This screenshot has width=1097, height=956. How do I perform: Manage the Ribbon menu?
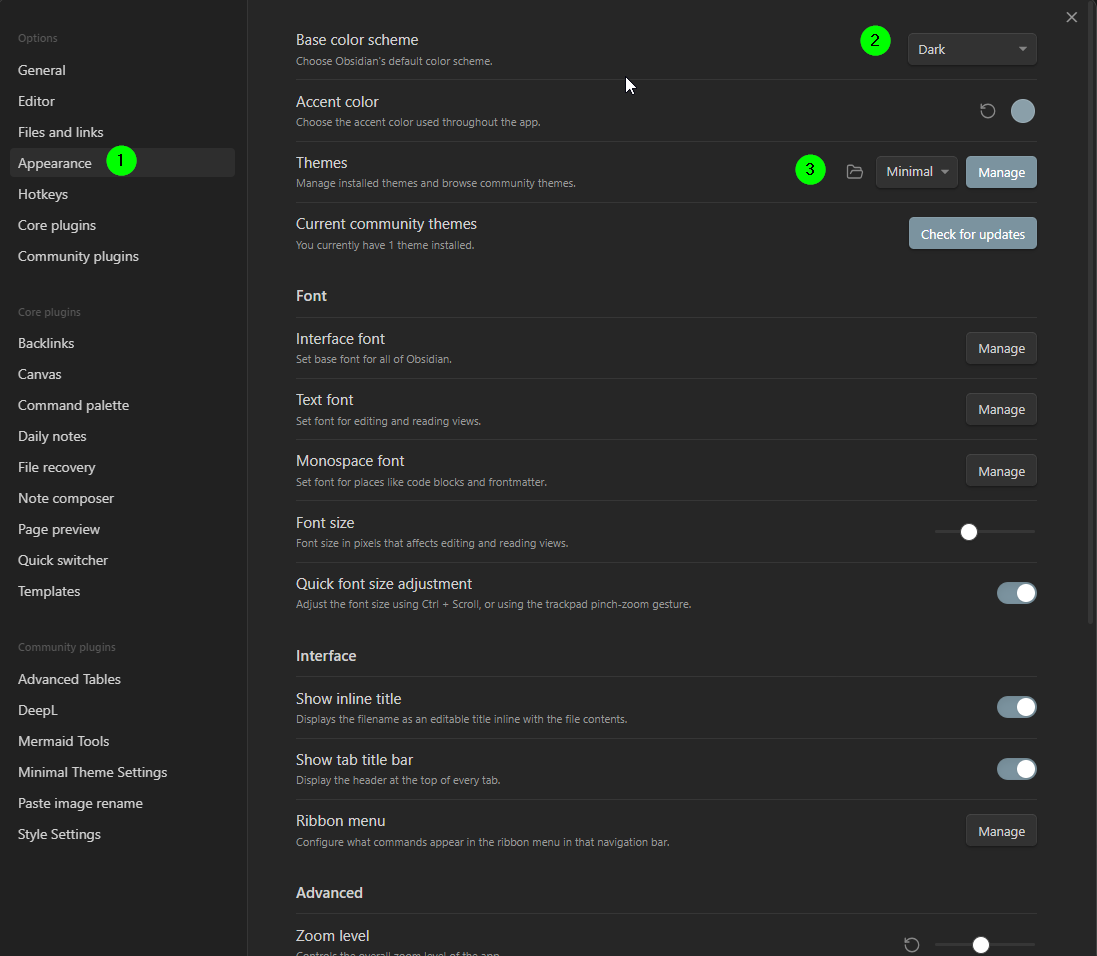point(1001,831)
